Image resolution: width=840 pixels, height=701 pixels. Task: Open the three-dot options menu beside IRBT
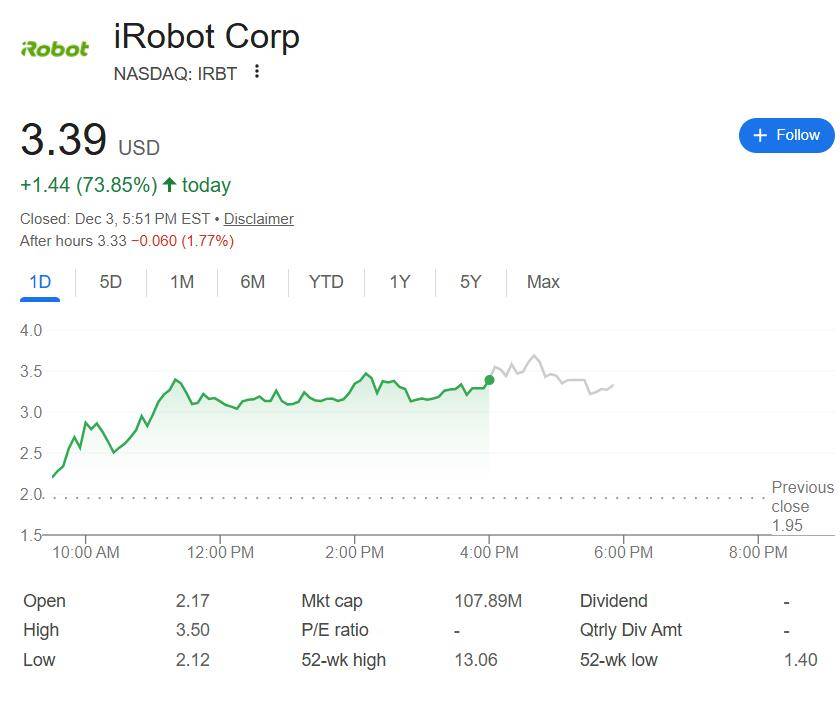(257, 72)
